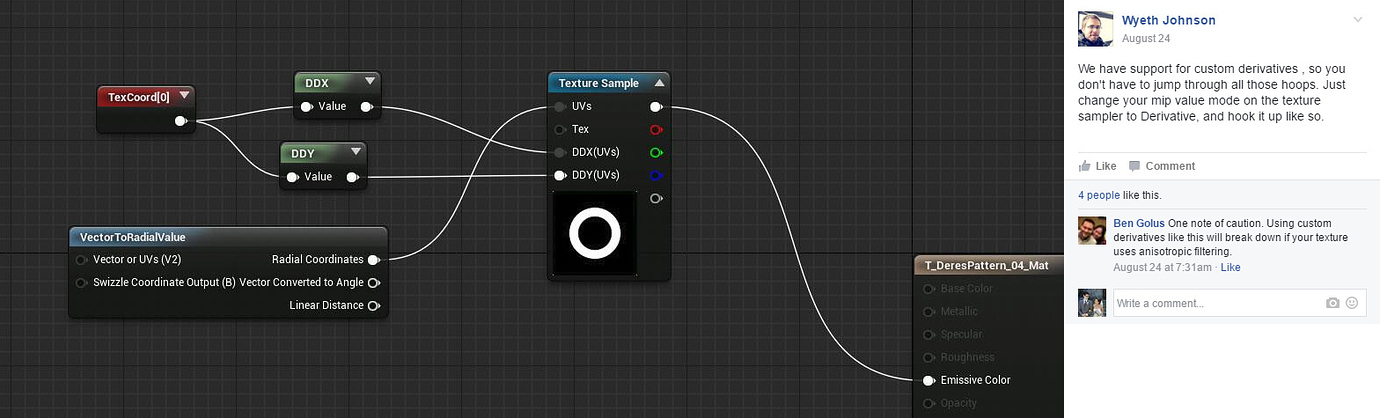Click the red output pin on Texture Sample

point(656,129)
